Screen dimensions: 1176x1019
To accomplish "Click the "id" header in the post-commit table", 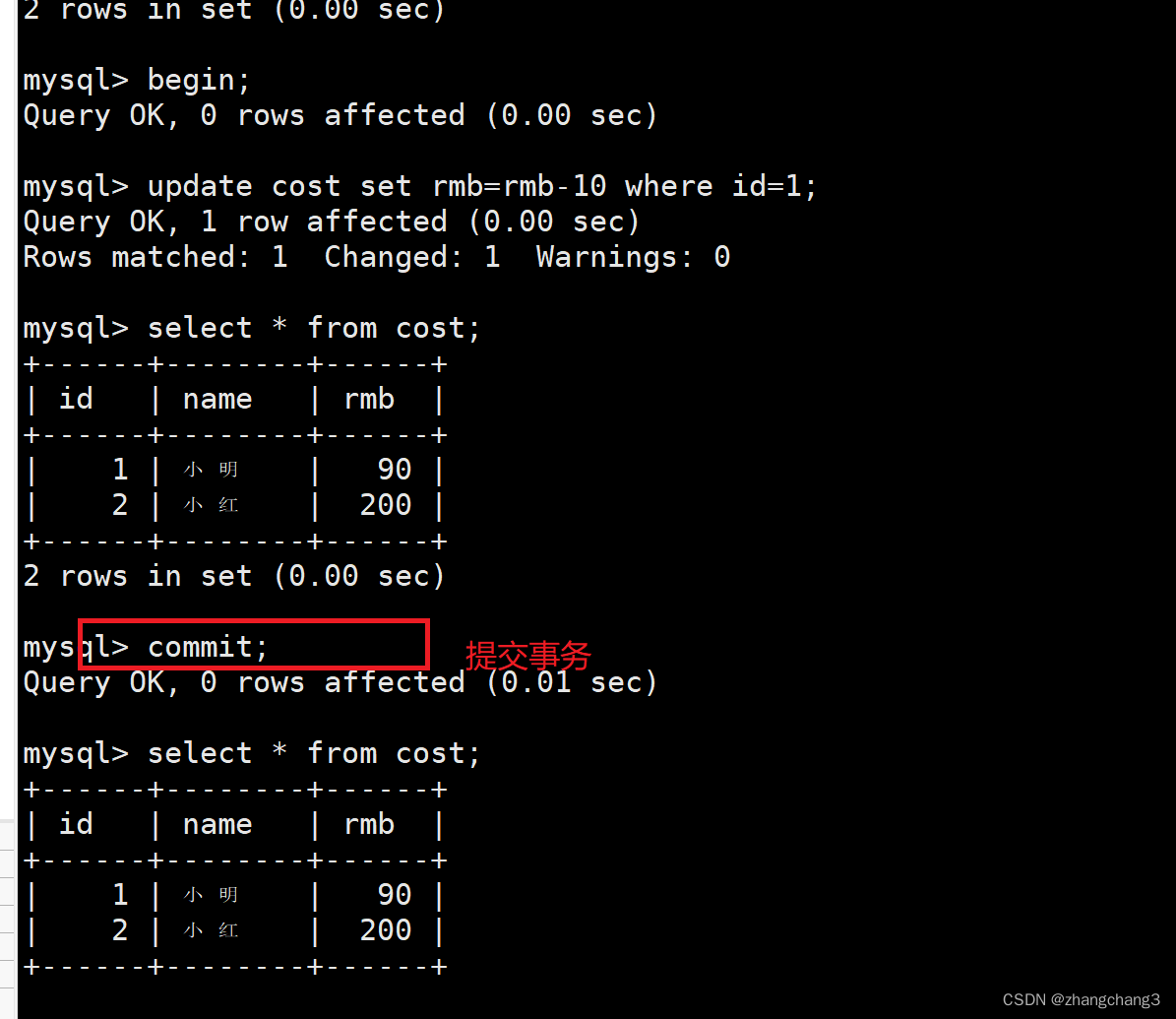I will (76, 825).
